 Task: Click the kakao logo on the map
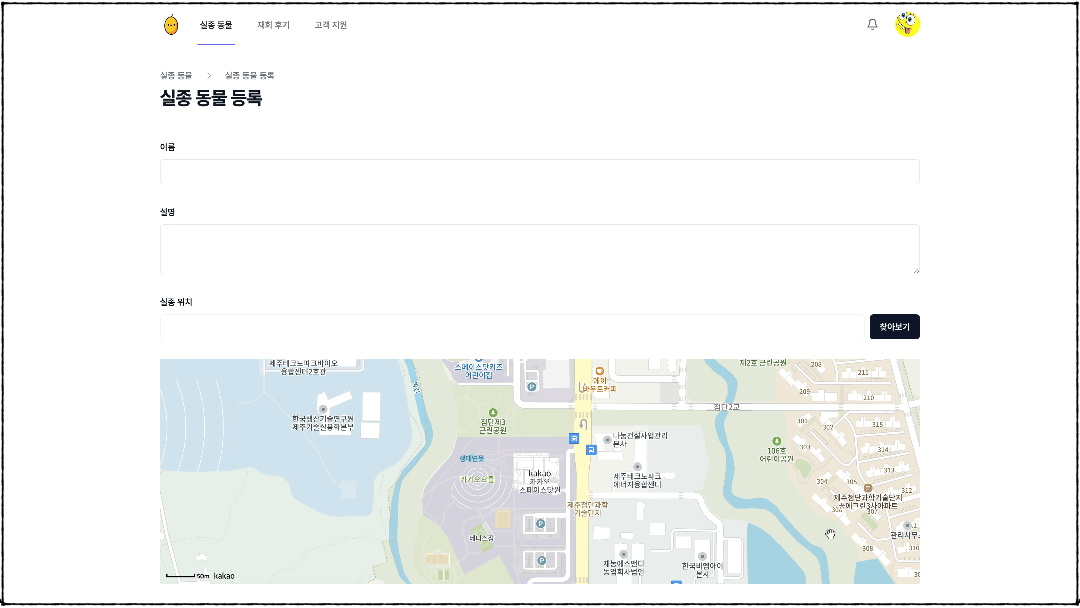(x=224, y=576)
